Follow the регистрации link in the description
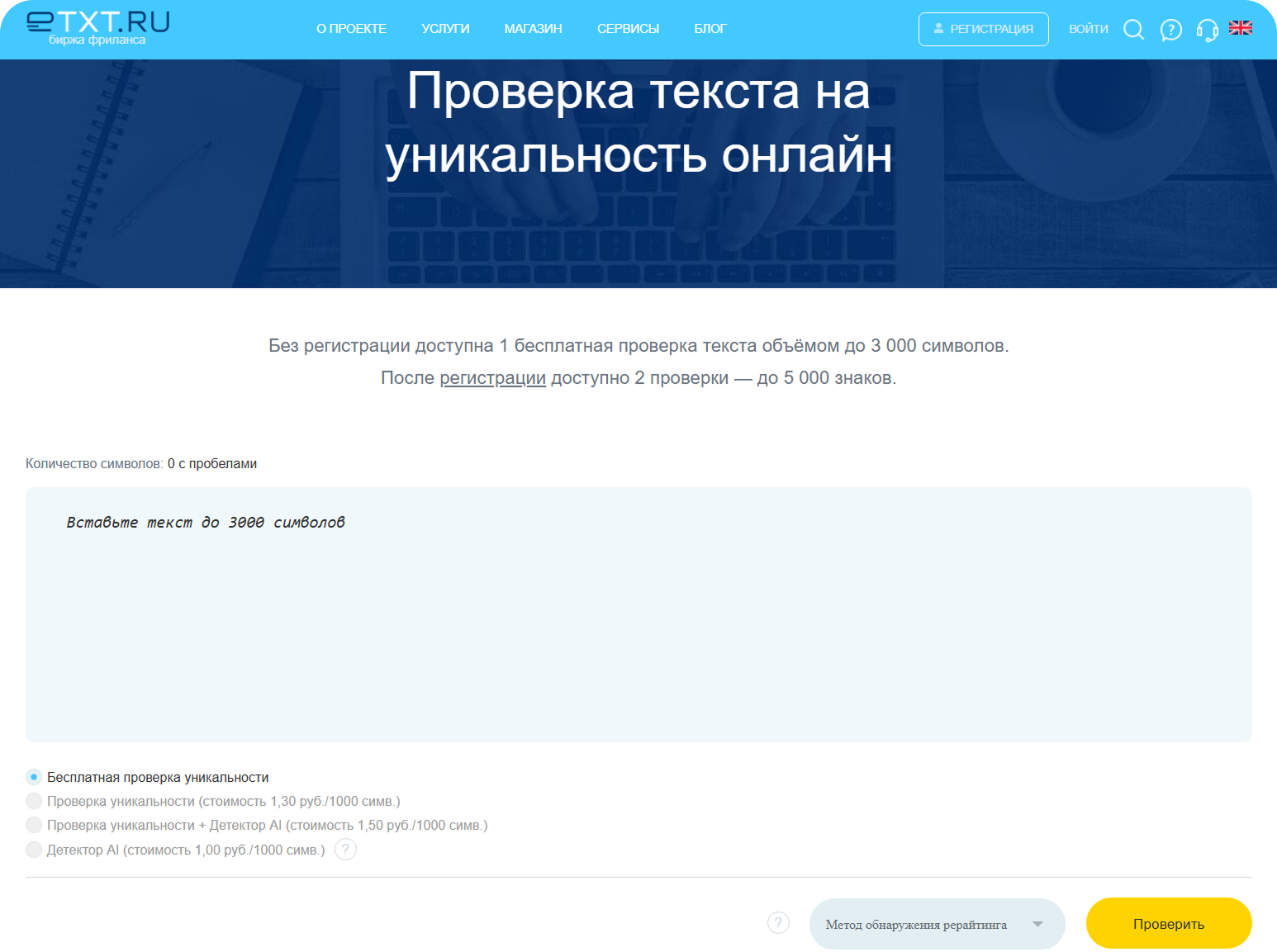The image size is (1277, 952). [x=492, y=378]
